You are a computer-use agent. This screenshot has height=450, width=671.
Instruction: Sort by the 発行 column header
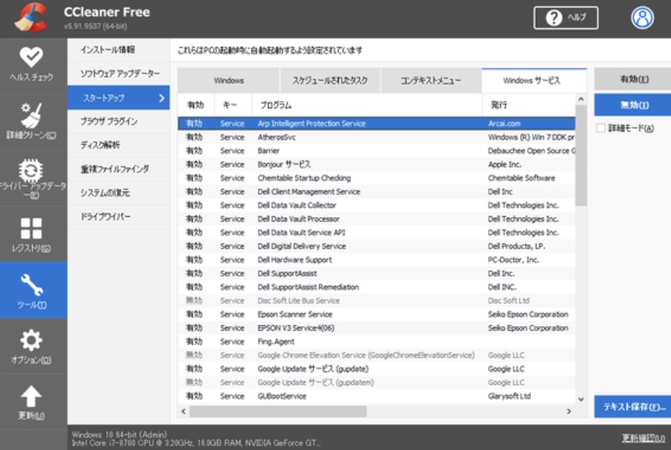[528, 105]
